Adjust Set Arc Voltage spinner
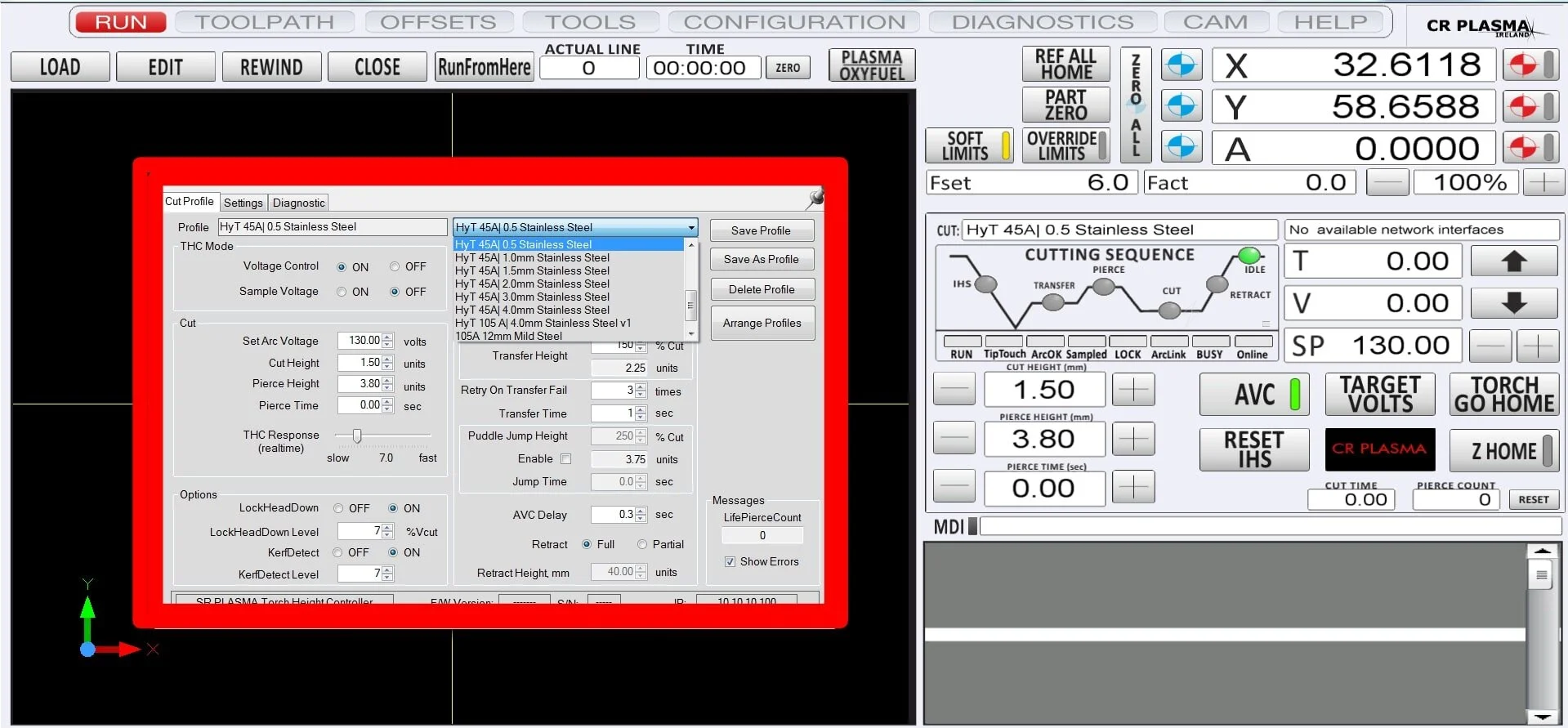The width and height of the screenshot is (1568, 728). [387, 341]
